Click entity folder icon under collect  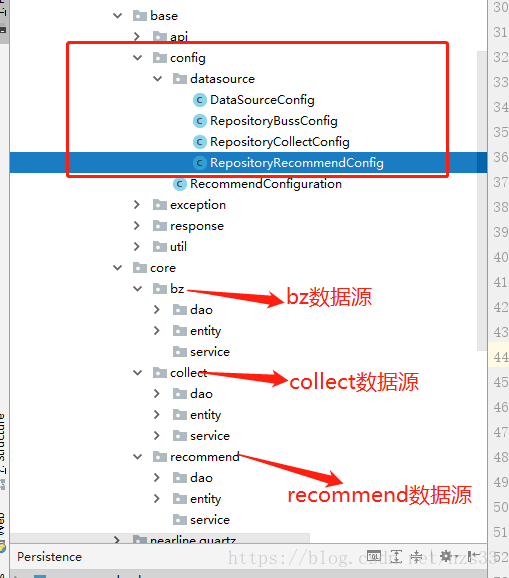pos(179,415)
